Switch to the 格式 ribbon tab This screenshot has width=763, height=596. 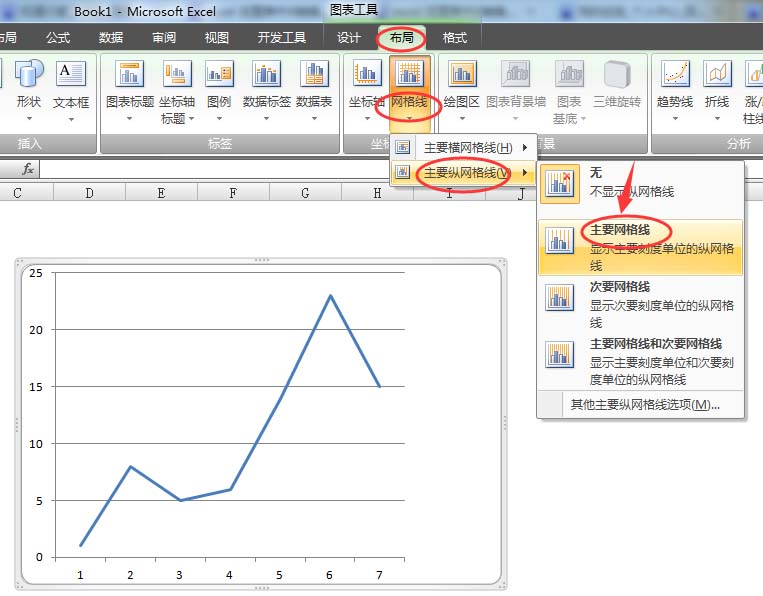(454, 37)
